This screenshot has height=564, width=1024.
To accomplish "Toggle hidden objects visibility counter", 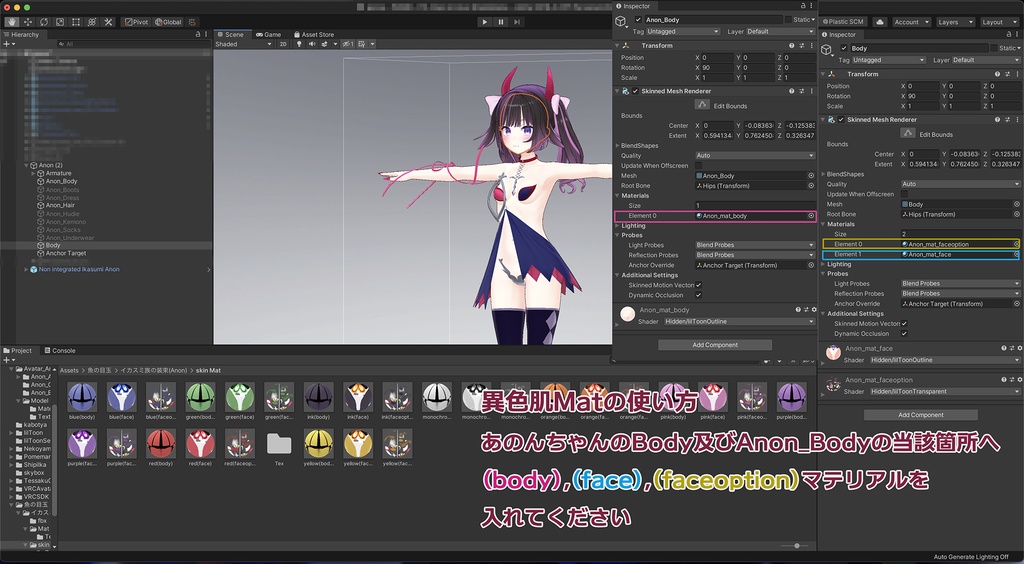I will point(348,44).
